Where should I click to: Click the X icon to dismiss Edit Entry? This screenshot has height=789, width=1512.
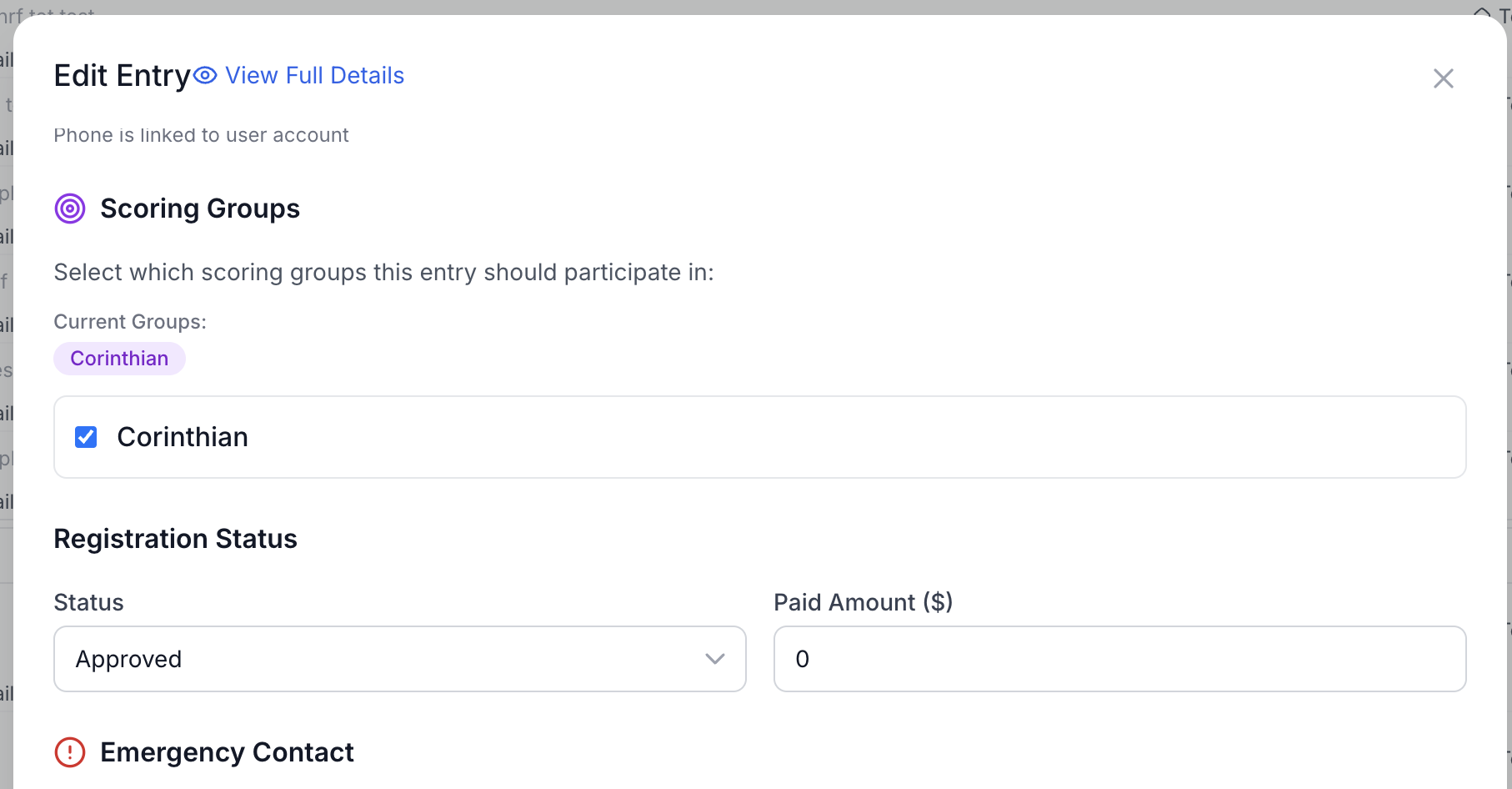(1443, 78)
